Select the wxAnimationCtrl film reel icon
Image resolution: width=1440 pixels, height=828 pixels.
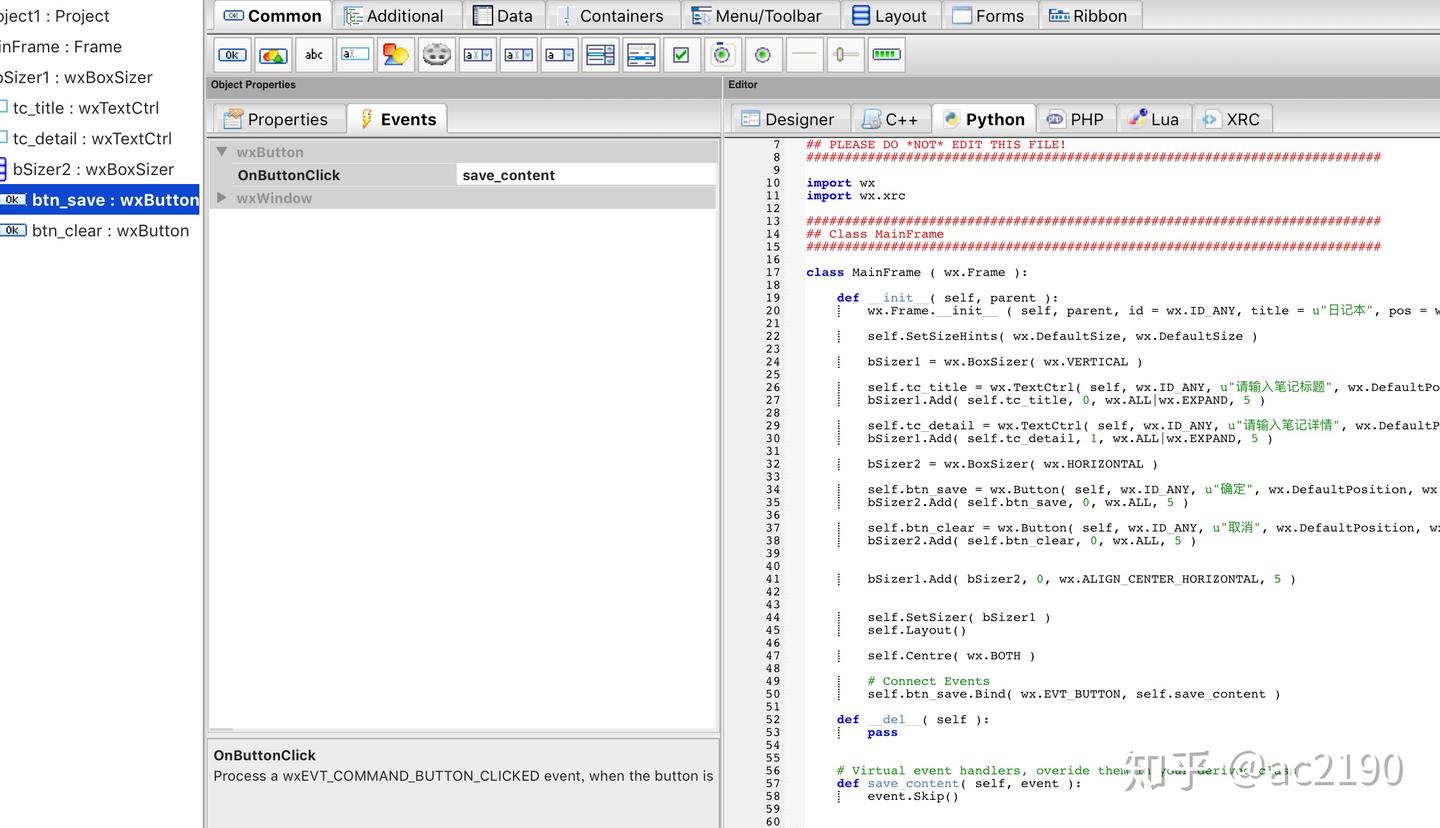[x=437, y=55]
